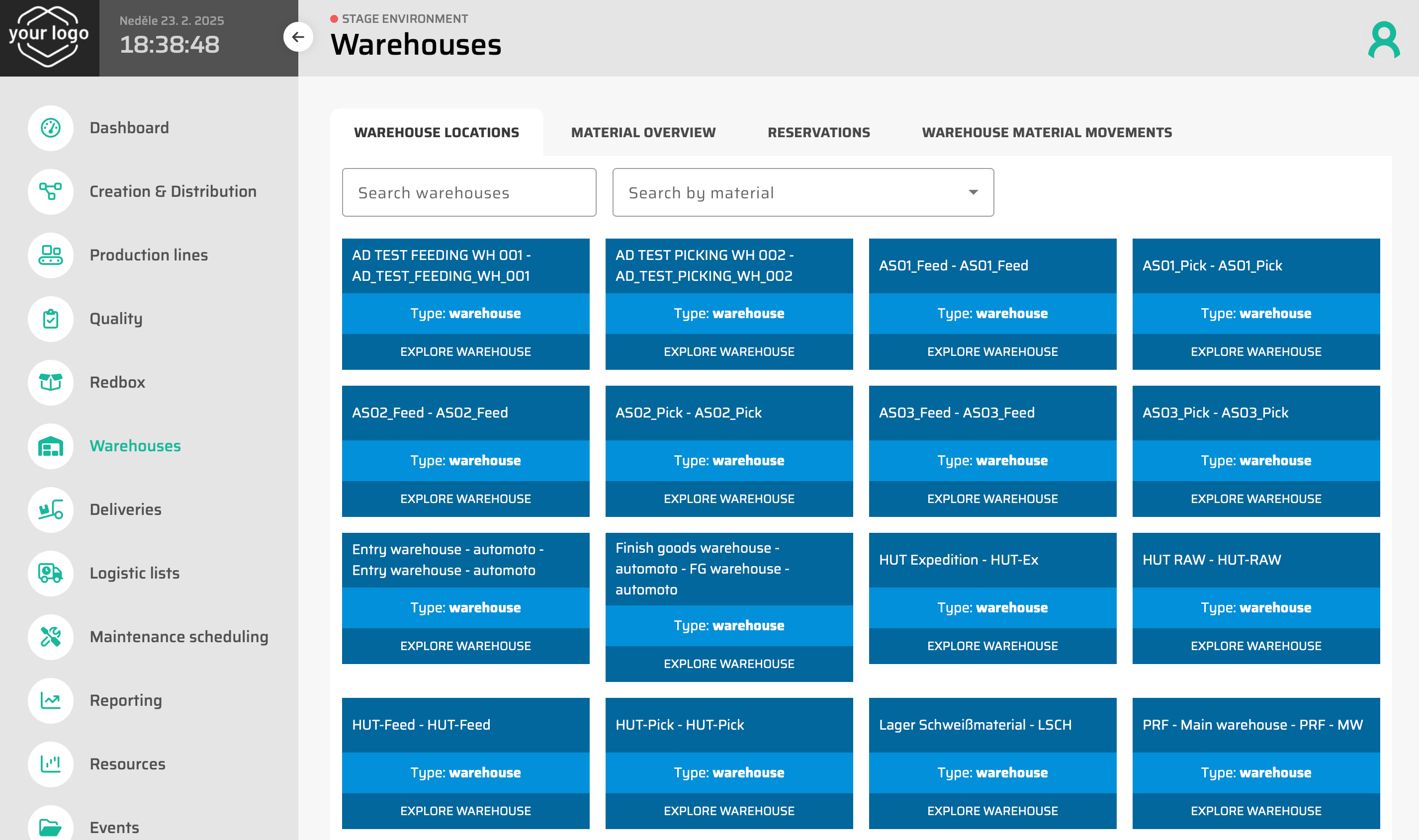Explore the AS01_Feed warehouse

992,351
